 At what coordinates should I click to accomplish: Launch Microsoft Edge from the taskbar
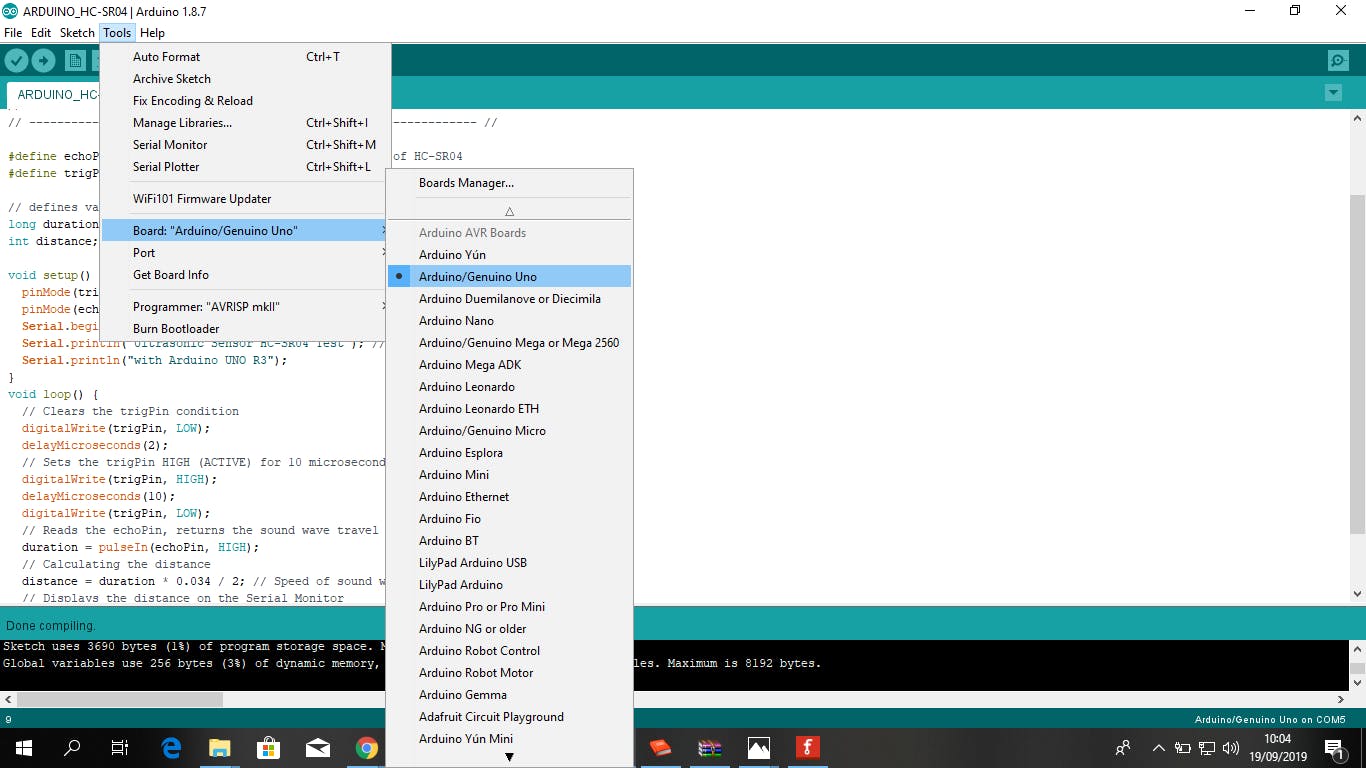pyautogui.click(x=171, y=747)
